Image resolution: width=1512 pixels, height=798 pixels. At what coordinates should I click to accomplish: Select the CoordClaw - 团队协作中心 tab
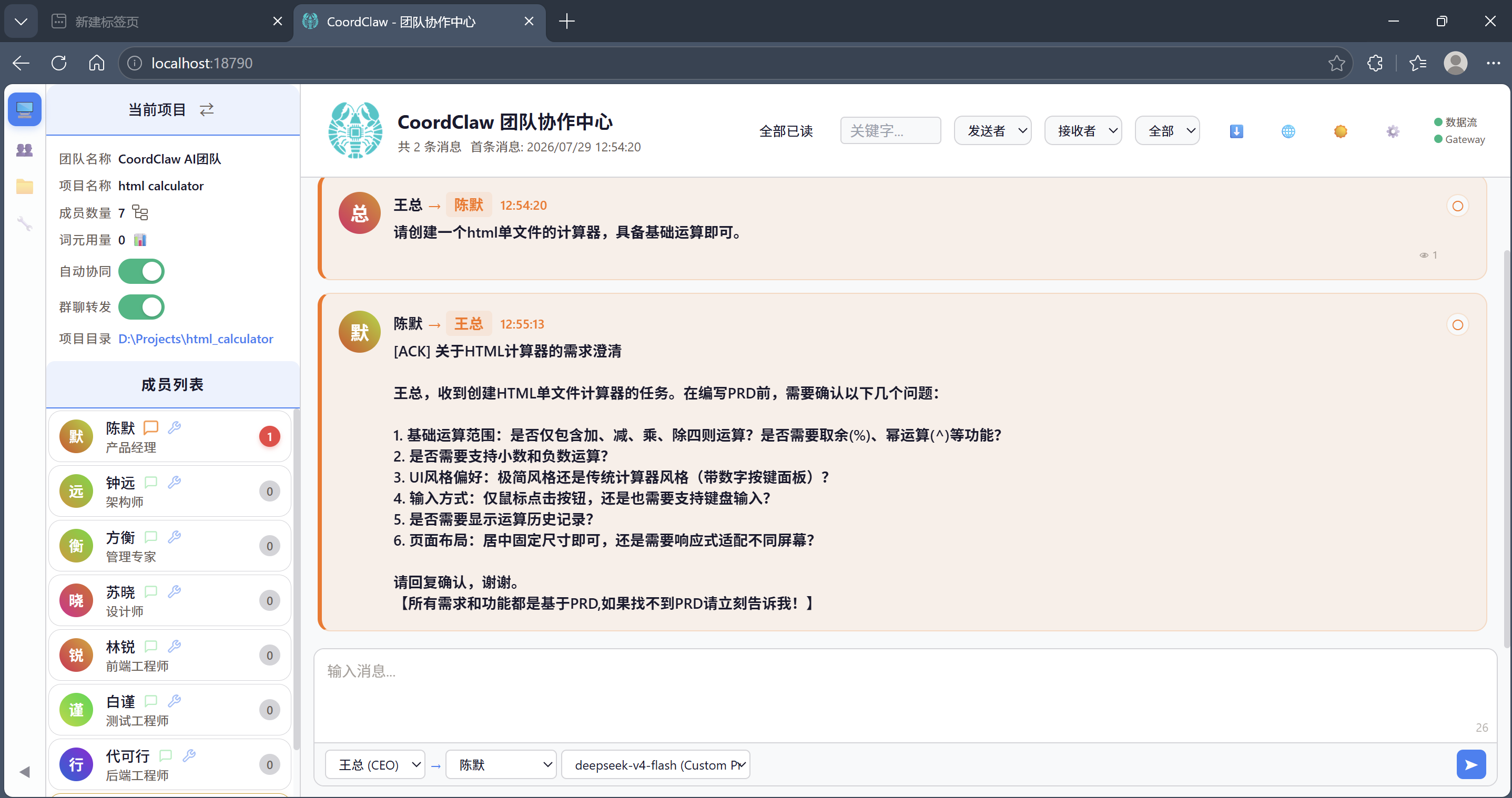419,22
